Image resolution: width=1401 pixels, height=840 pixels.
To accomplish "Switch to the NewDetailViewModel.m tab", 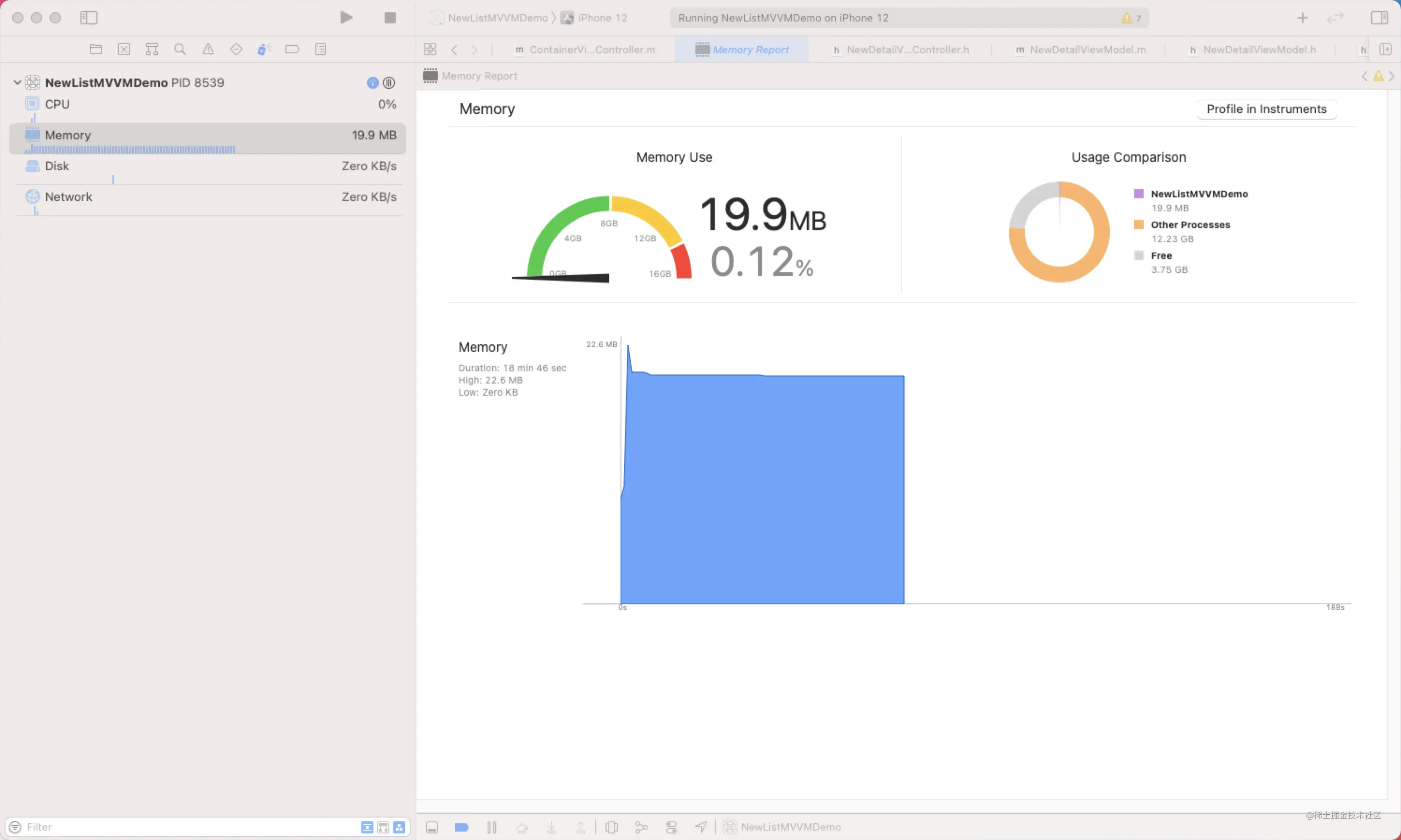I will (1087, 49).
